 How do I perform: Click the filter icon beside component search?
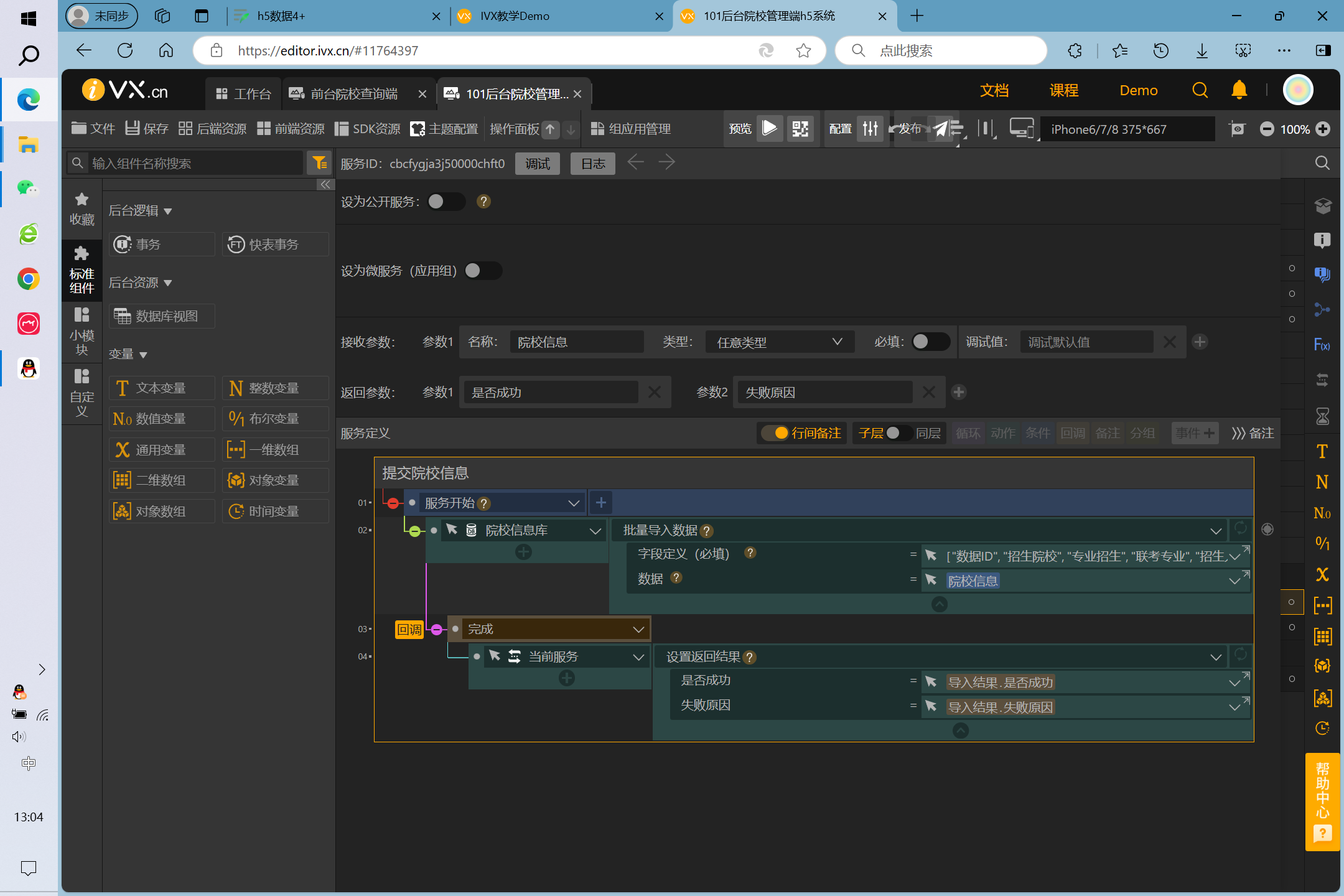point(320,163)
